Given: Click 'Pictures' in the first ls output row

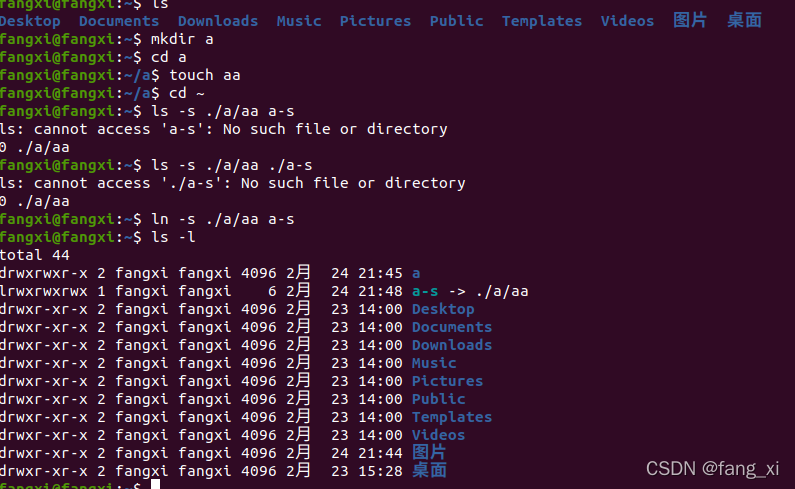Looking at the screenshot, I should pos(375,21).
